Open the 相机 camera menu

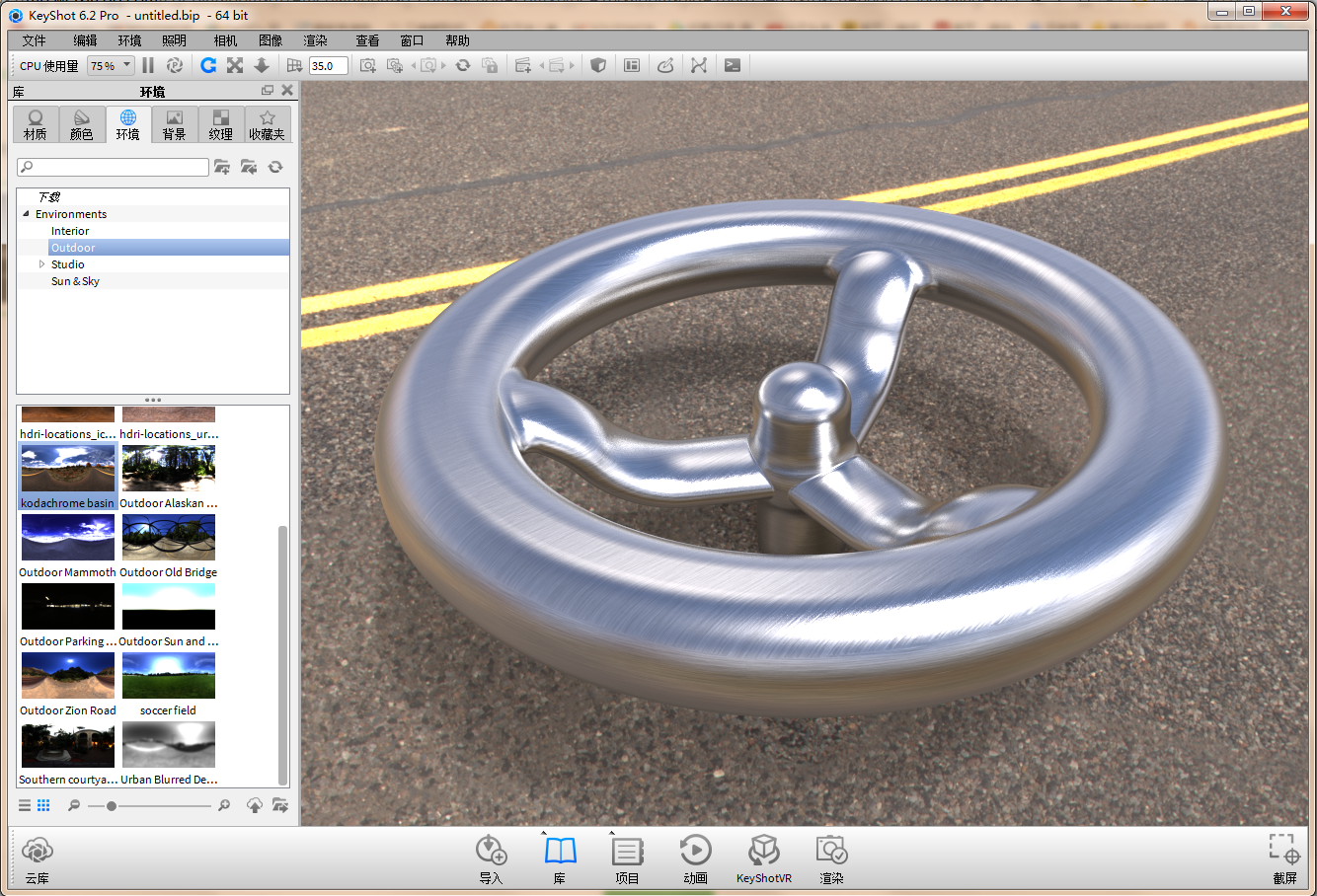[225, 40]
